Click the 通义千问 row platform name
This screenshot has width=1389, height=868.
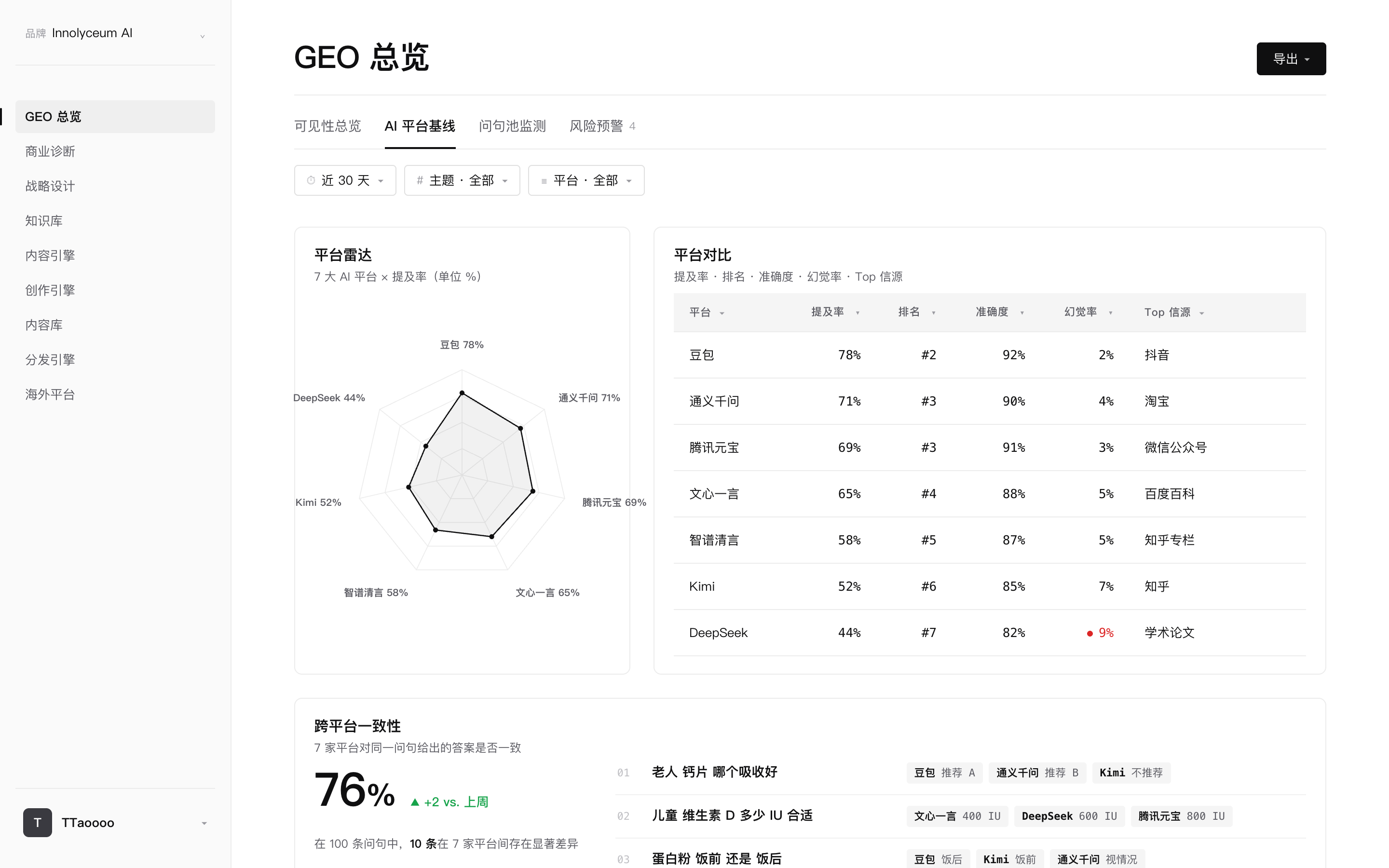tap(714, 401)
